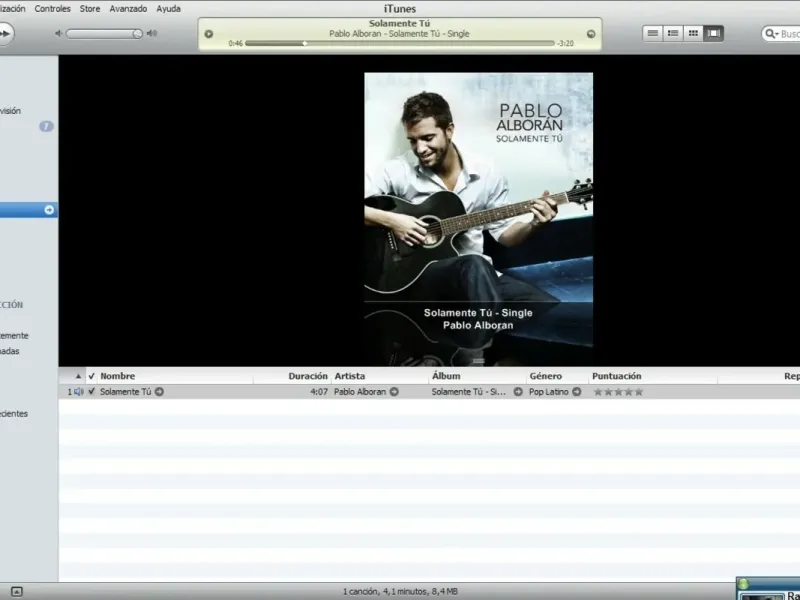
Task: Adjust the volume slider knob
Action: (137, 34)
